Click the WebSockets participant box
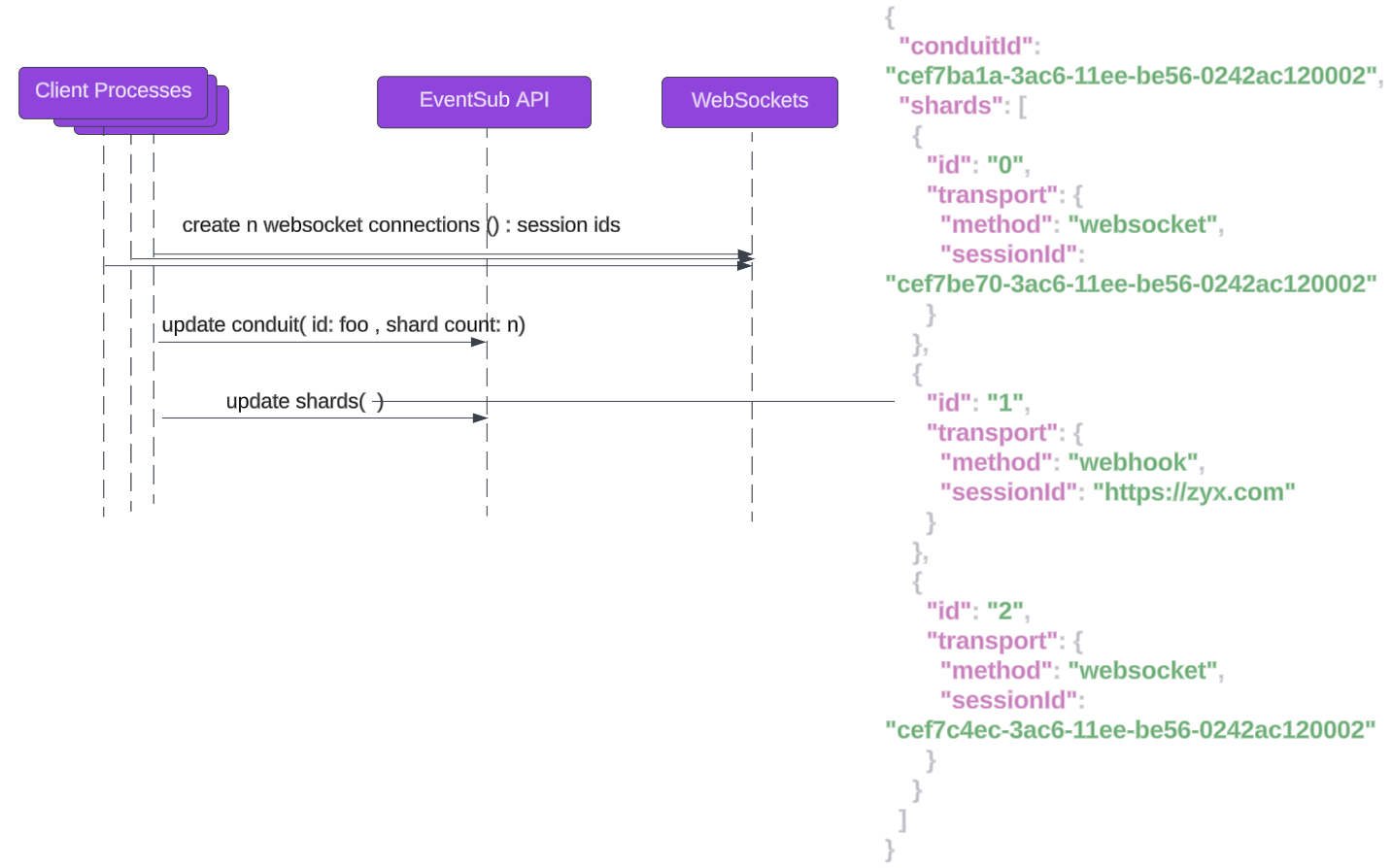This screenshot has width=1392, height=868. (x=750, y=102)
